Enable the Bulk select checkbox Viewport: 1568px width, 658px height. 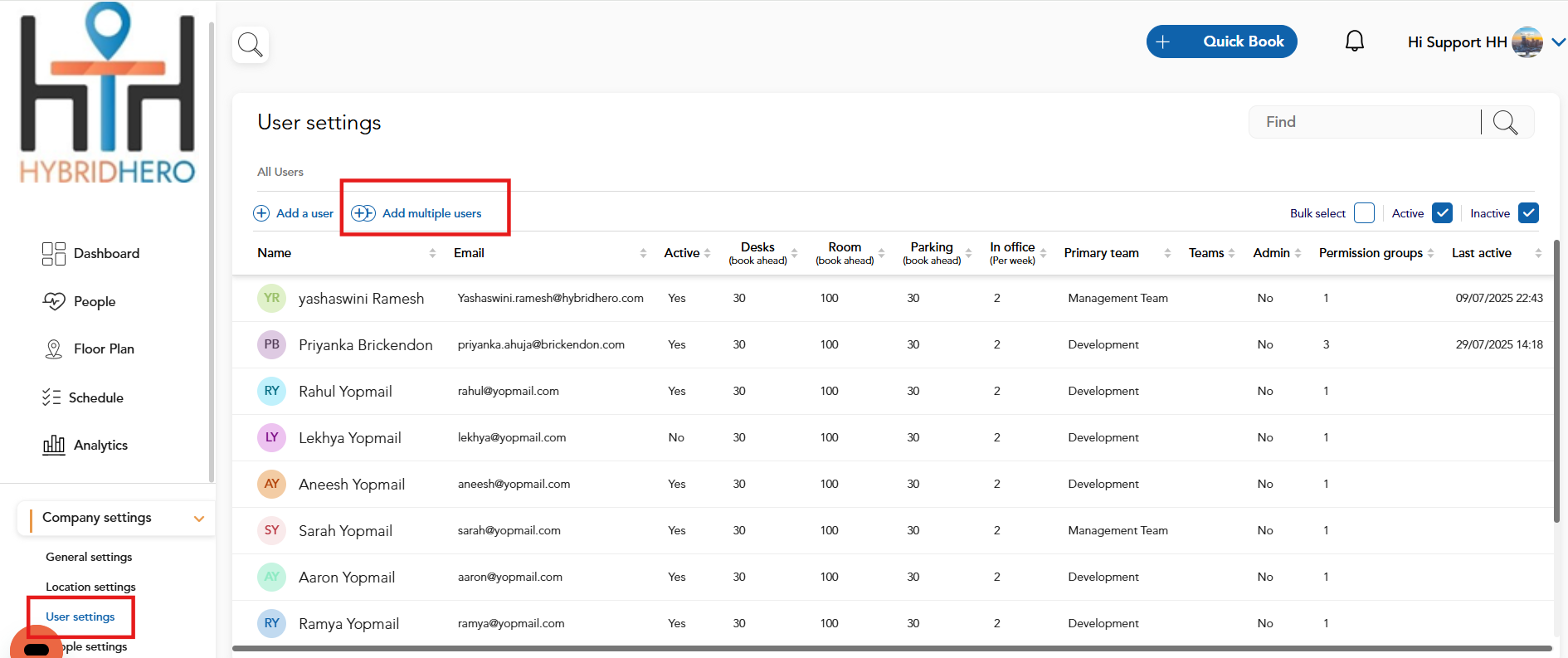click(x=1364, y=213)
